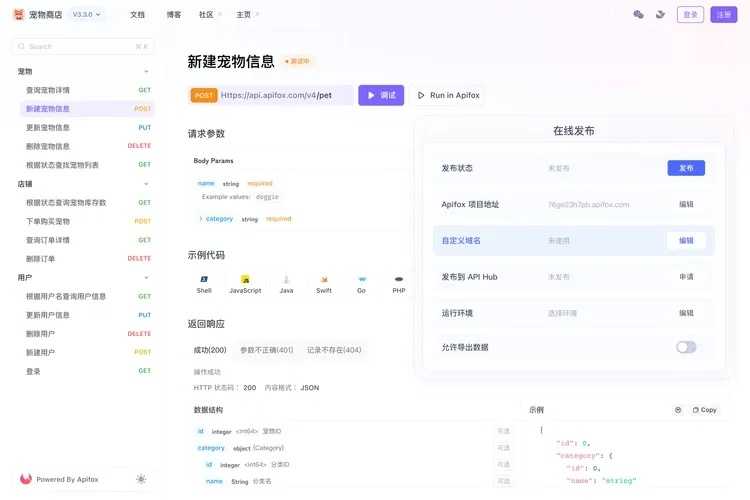The height and width of the screenshot is (500, 750).
Task: Open the WeChat icon in the header
Action: pos(638,14)
